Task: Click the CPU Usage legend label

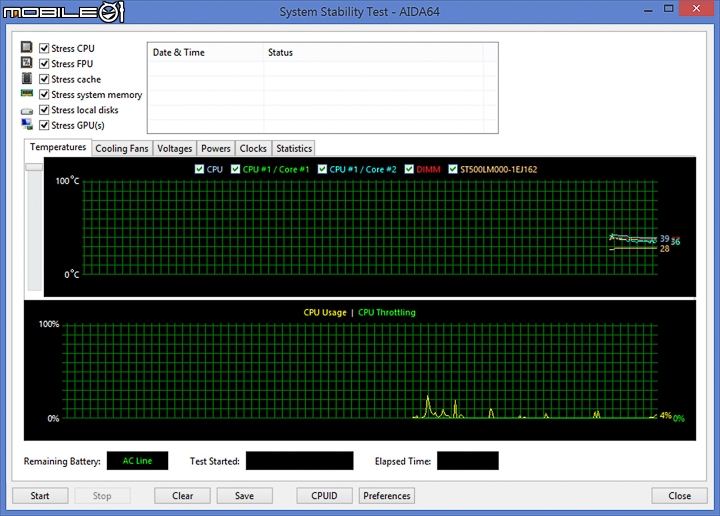Action: tap(325, 313)
